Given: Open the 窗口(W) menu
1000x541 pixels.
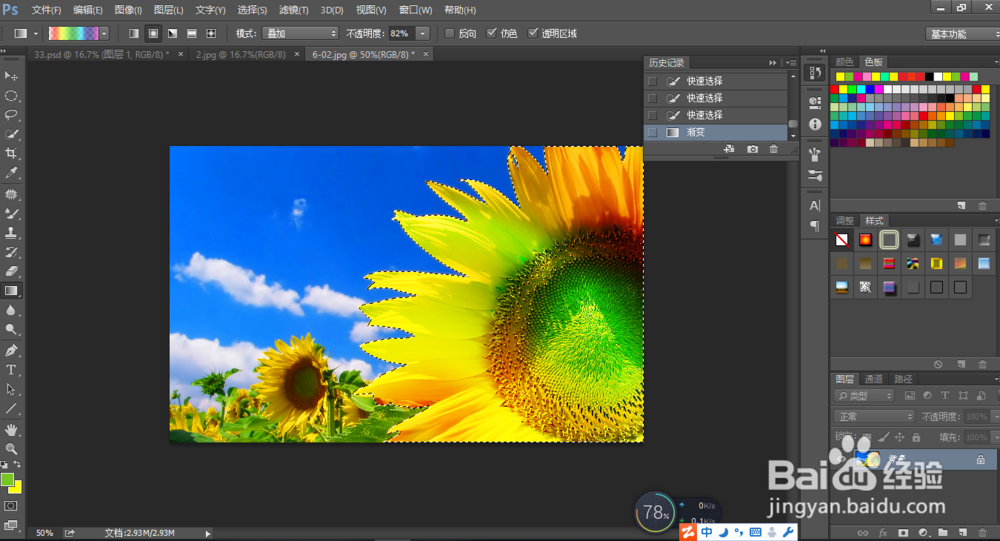Looking at the screenshot, I should (415, 10).
